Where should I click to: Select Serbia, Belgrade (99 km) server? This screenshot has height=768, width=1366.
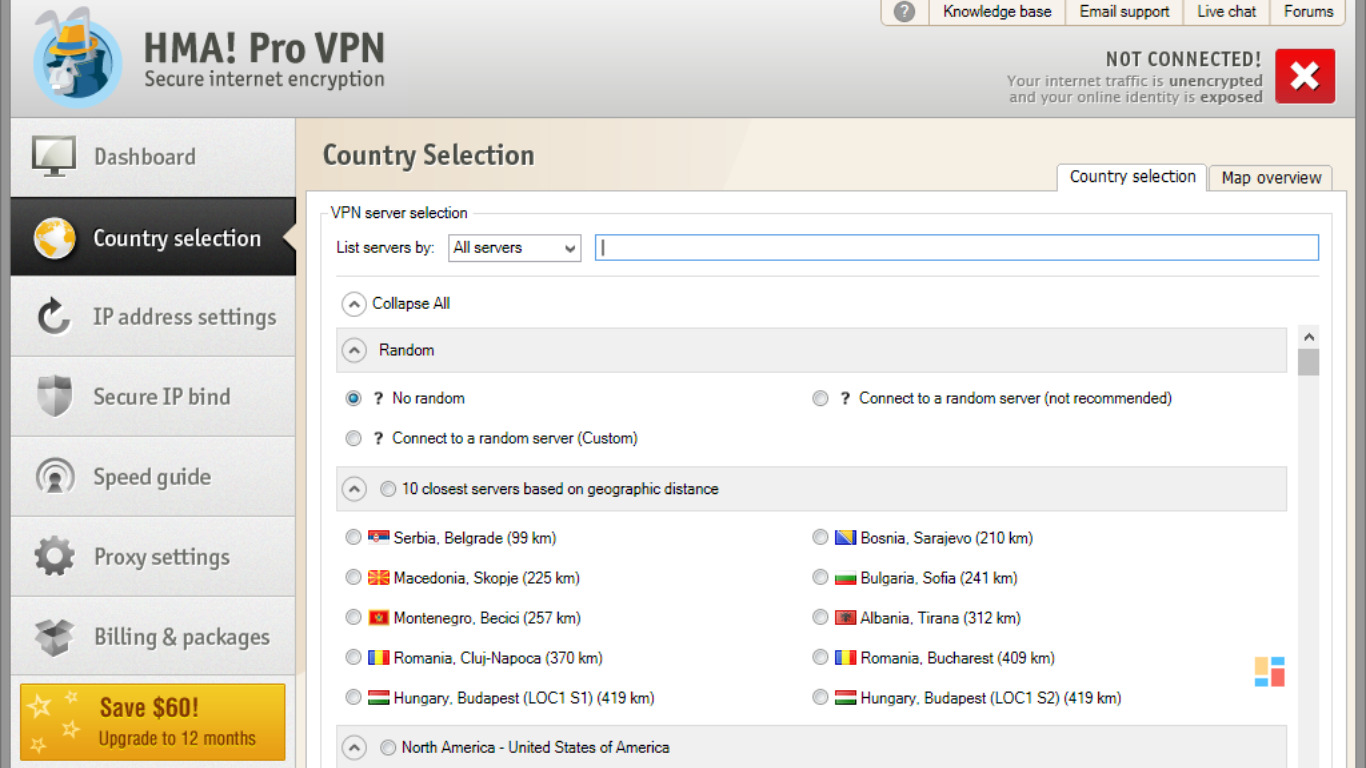pos(353,538)
